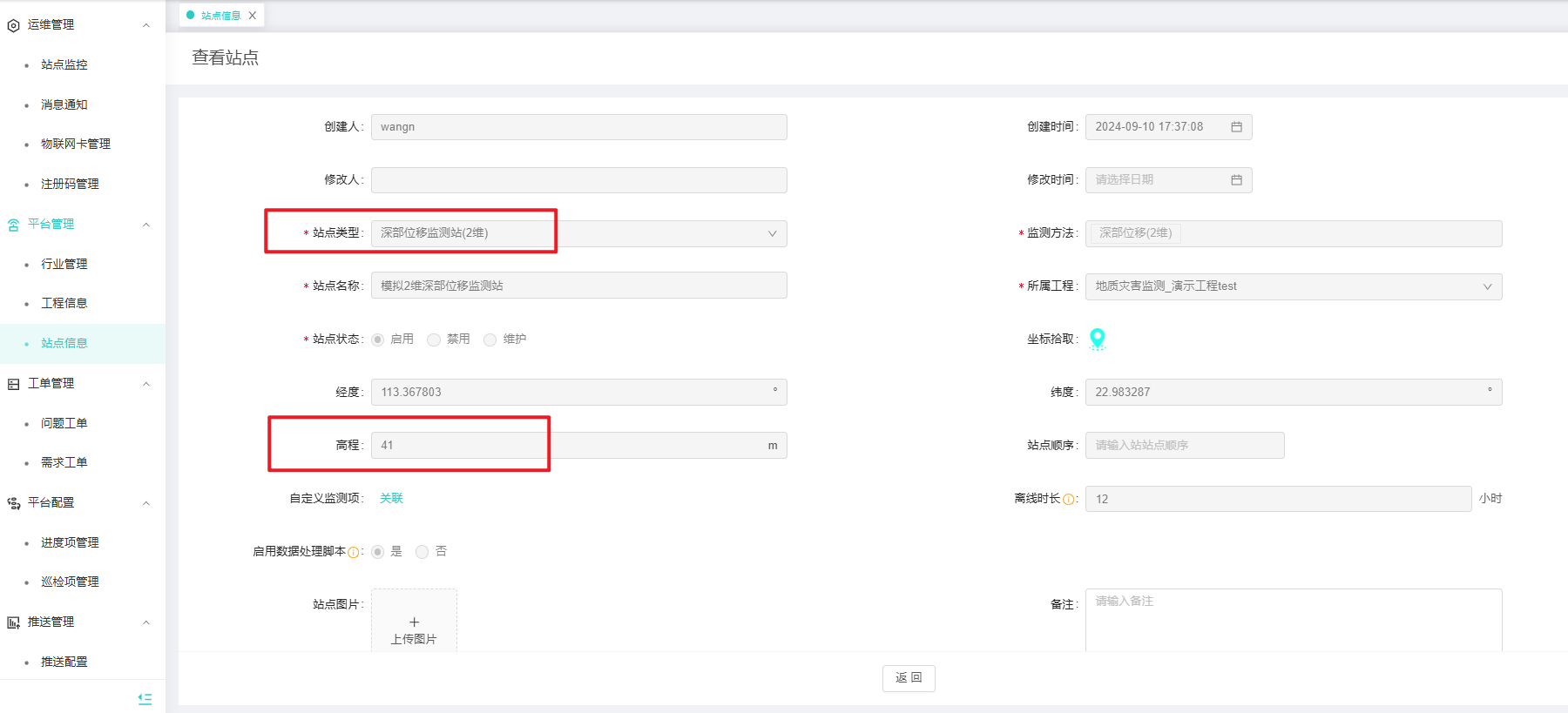This screenshot has width=1568, height=713.
Task: Click the offline duration info icon
Action: pos(1068,500)
